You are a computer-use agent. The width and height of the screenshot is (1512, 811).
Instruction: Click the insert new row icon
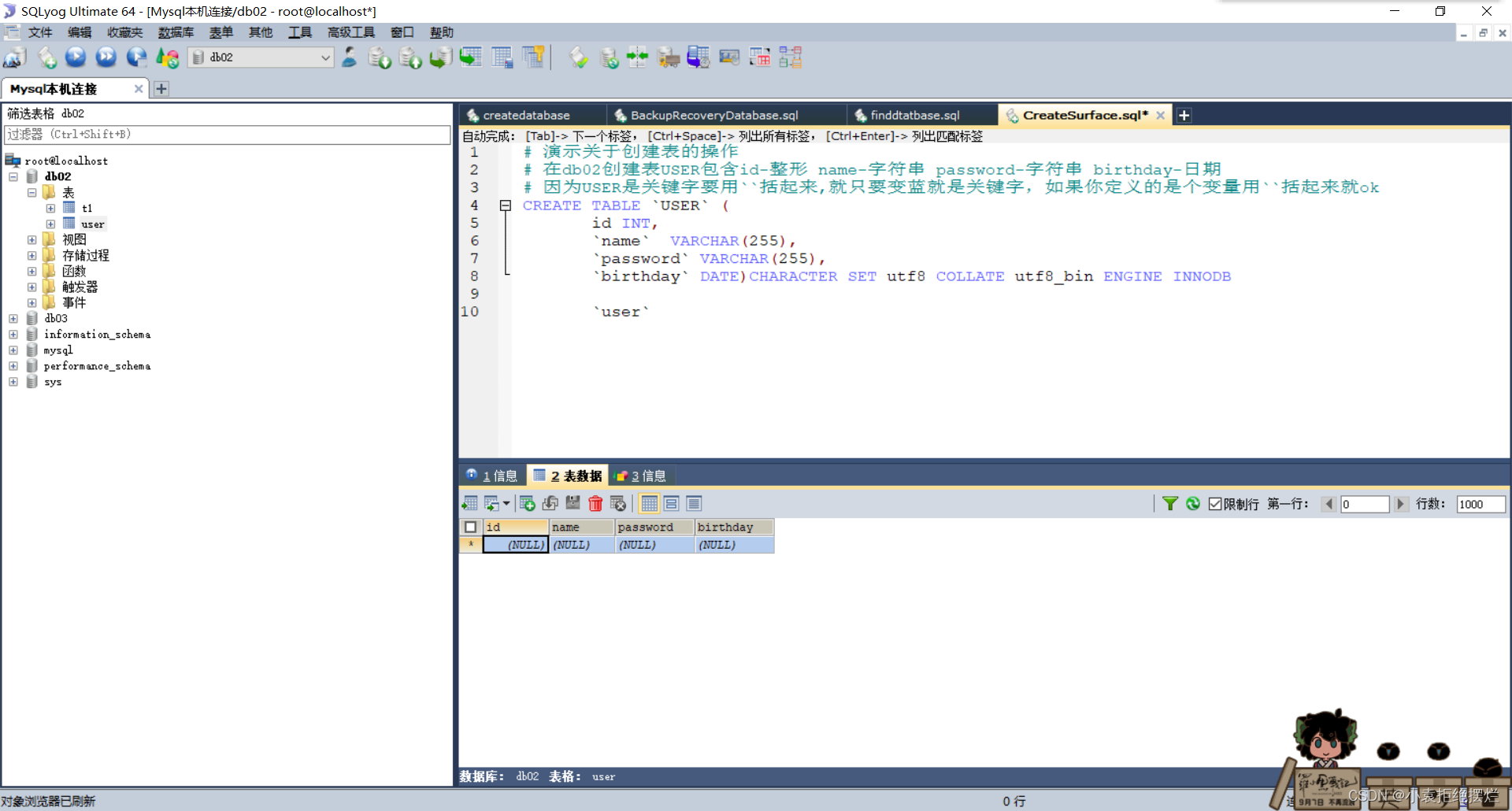528,504
